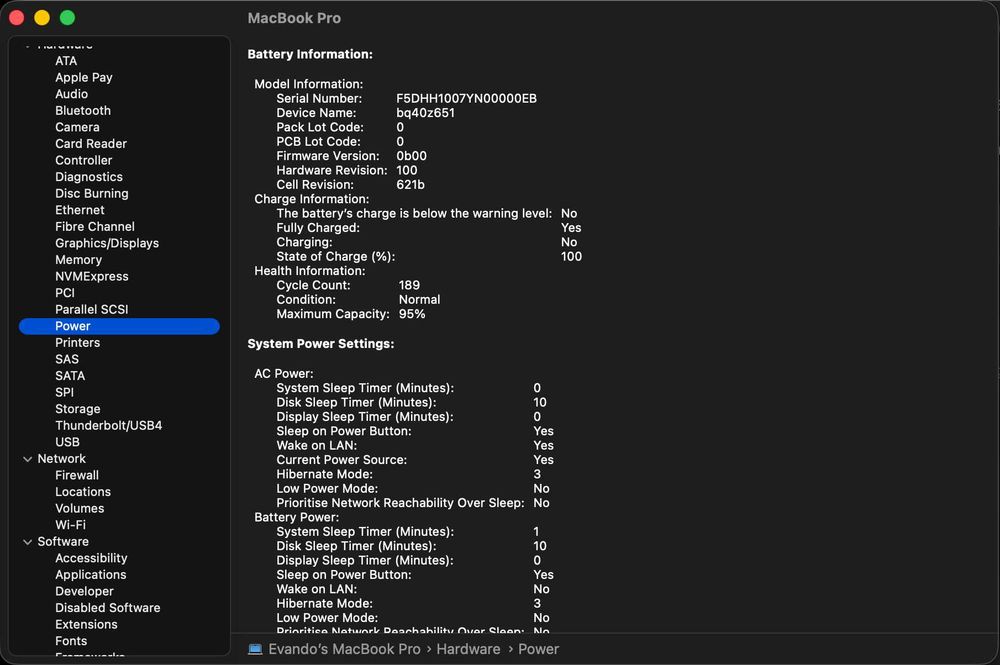
Task: Click Power in the path bar
Action: point(538,649)
